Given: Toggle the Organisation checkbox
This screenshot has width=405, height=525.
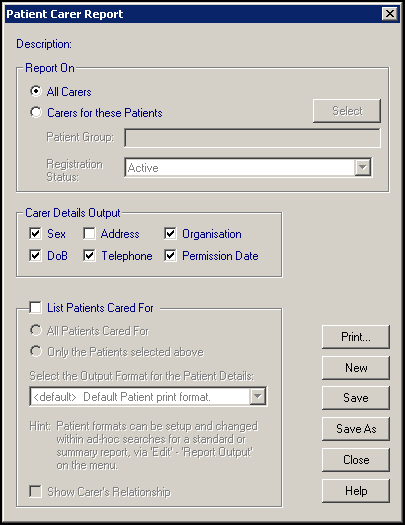Looking at the screenshot, I should (170, 233).
